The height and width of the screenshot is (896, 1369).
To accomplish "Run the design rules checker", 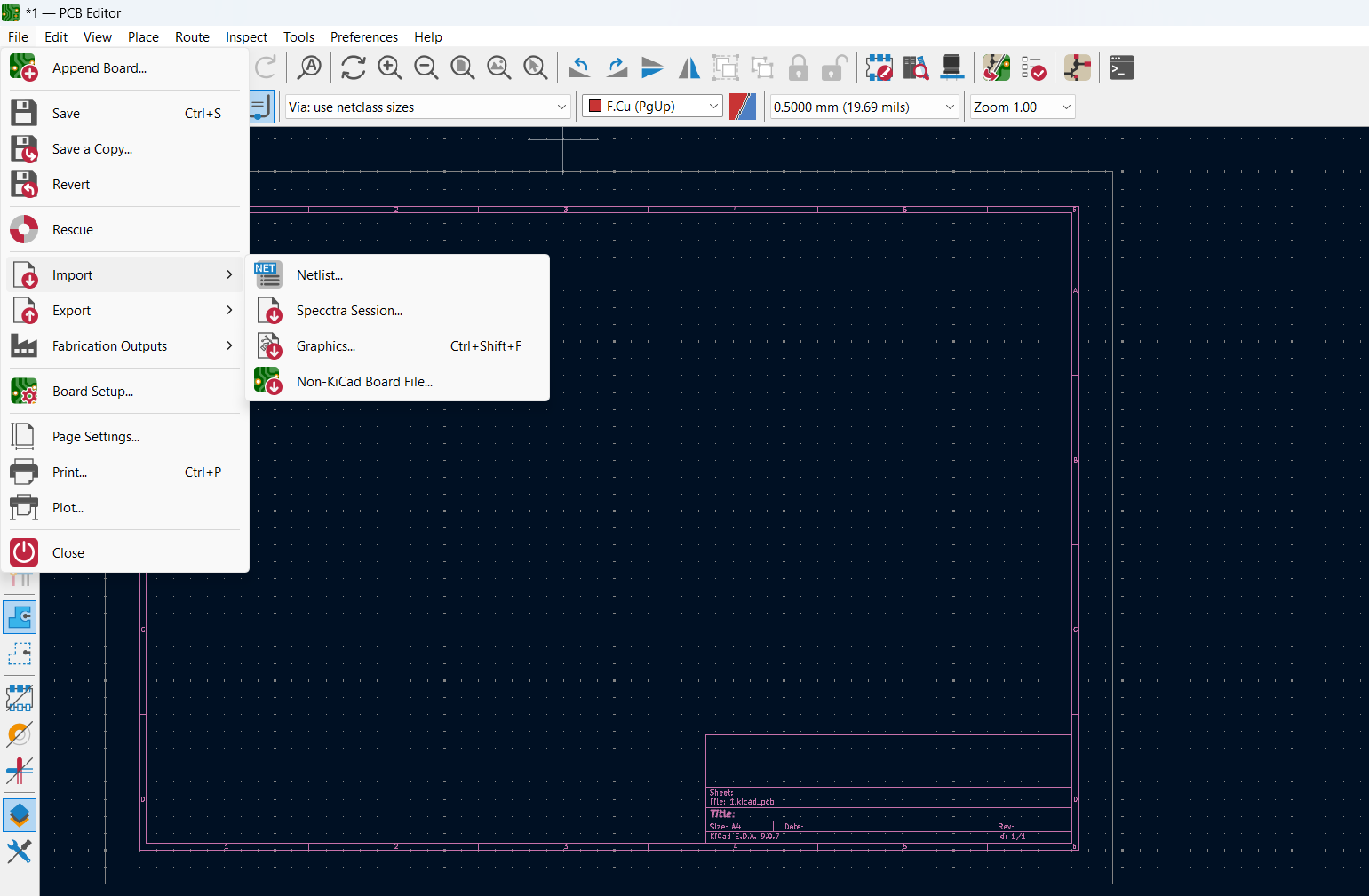I will pos(1034,67).
